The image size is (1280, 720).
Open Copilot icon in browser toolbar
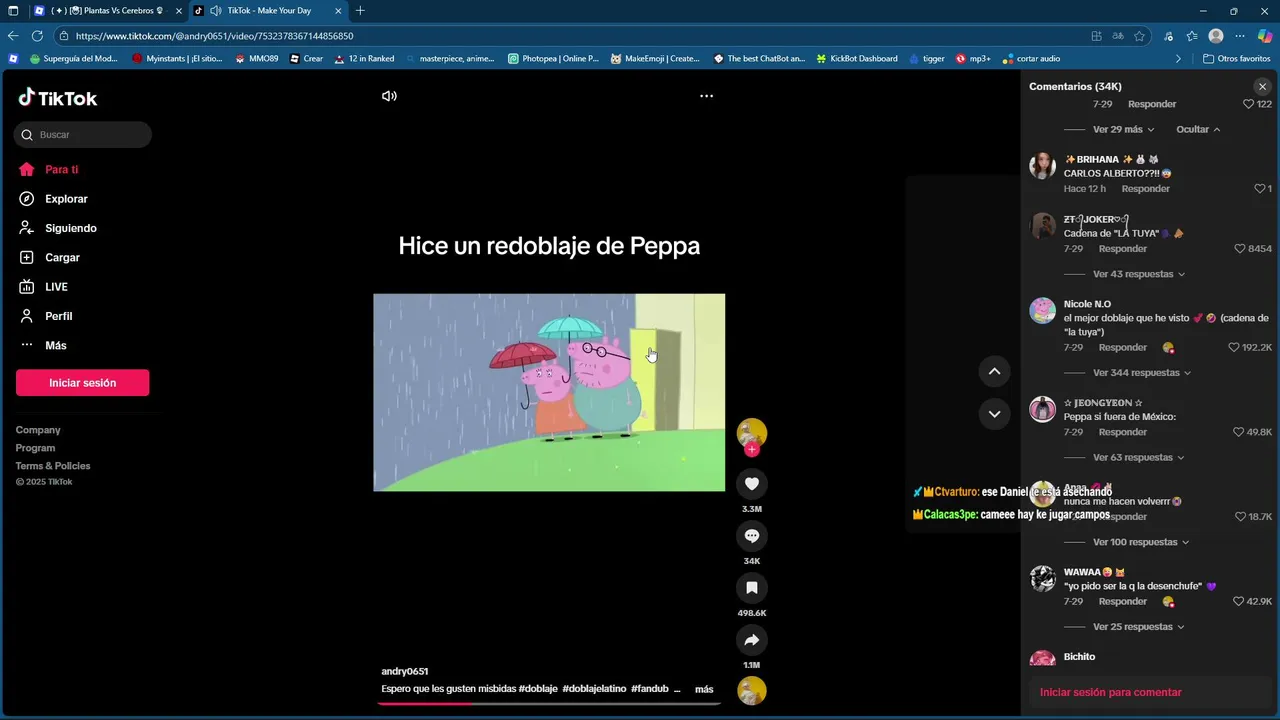point(1265,36)
